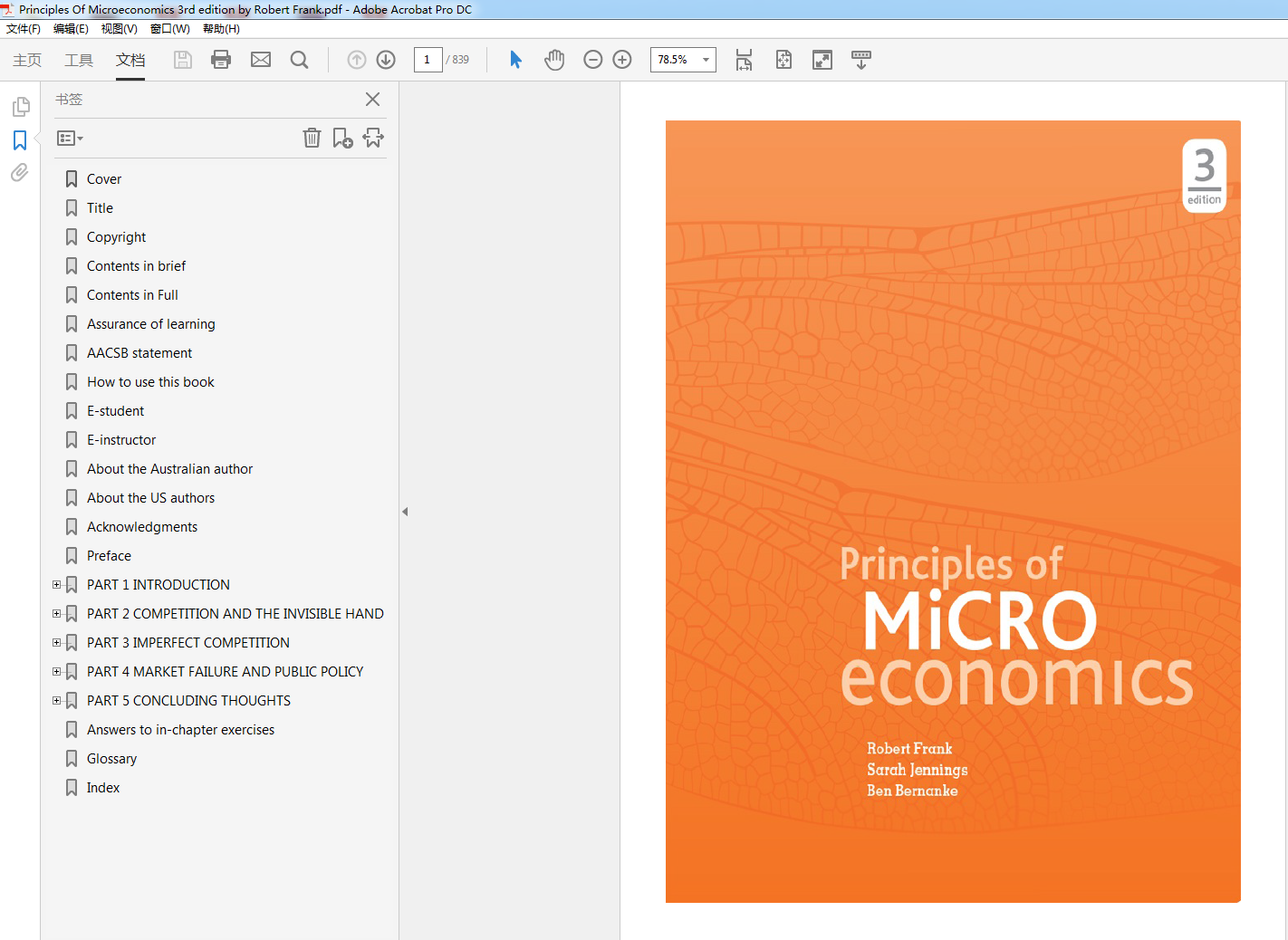Open the 视图(V) menu

coord(119,29)
